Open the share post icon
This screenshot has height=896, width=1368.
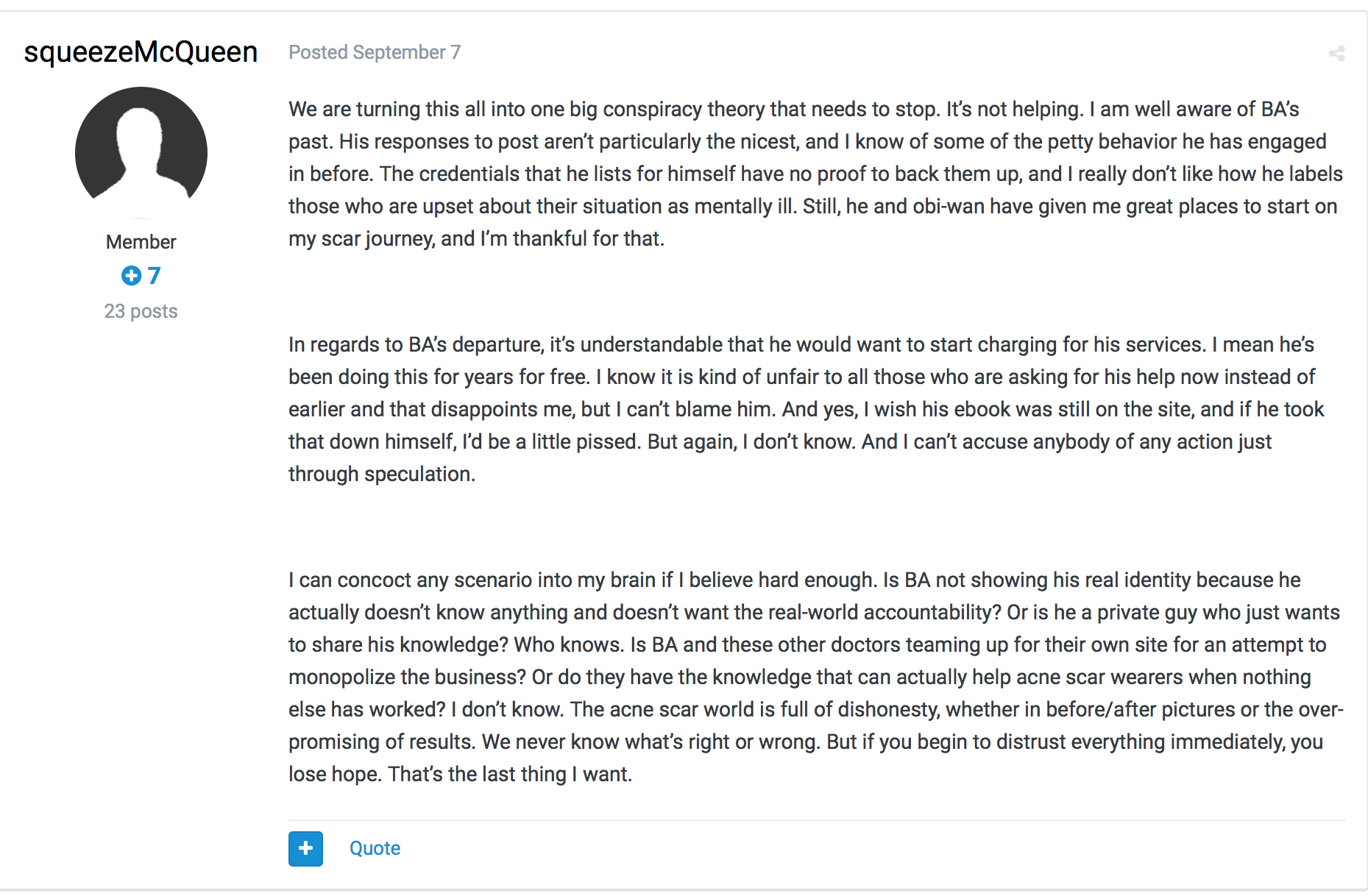click(1336, 54)
